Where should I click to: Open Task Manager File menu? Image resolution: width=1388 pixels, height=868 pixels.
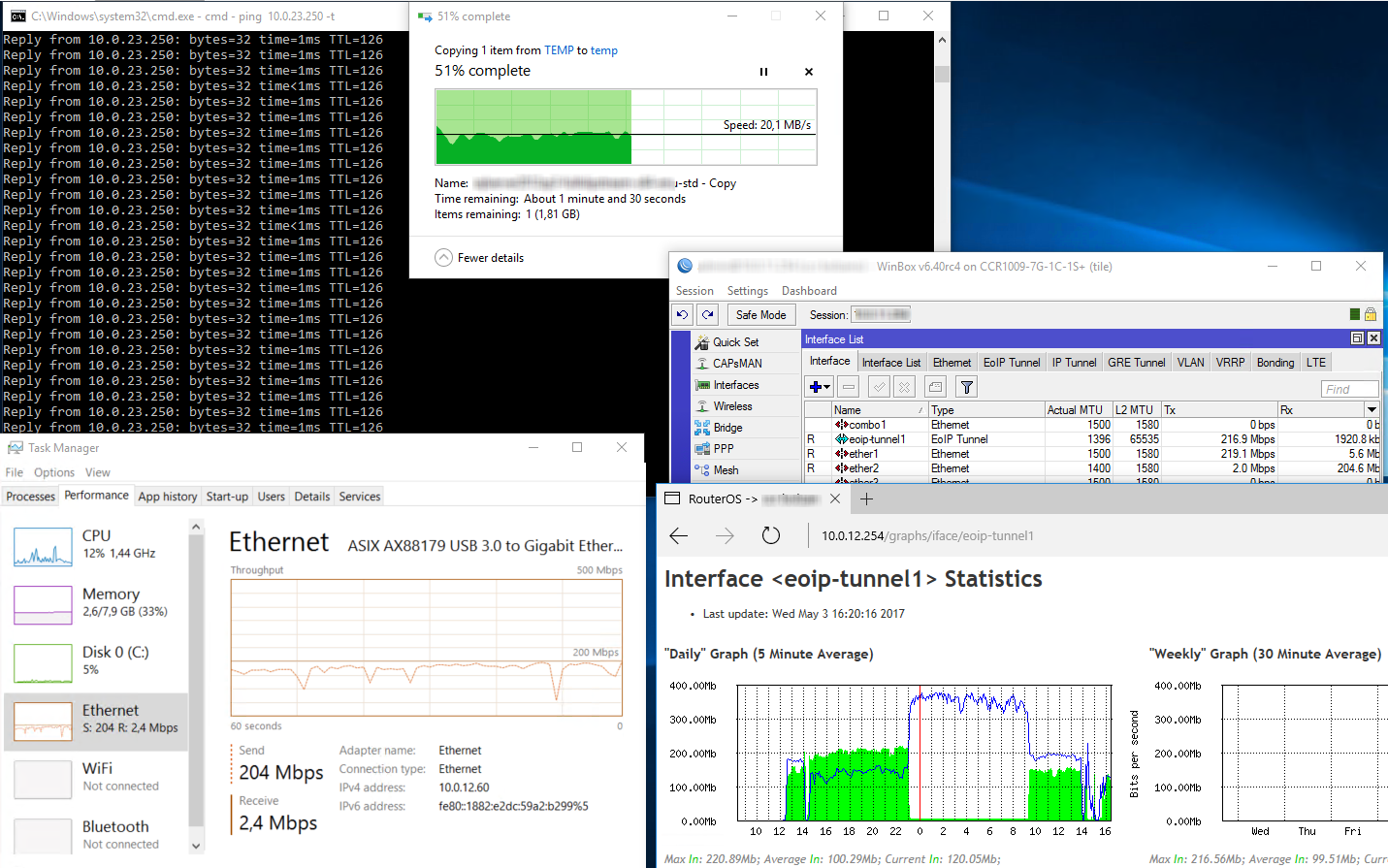coord(15,472)
